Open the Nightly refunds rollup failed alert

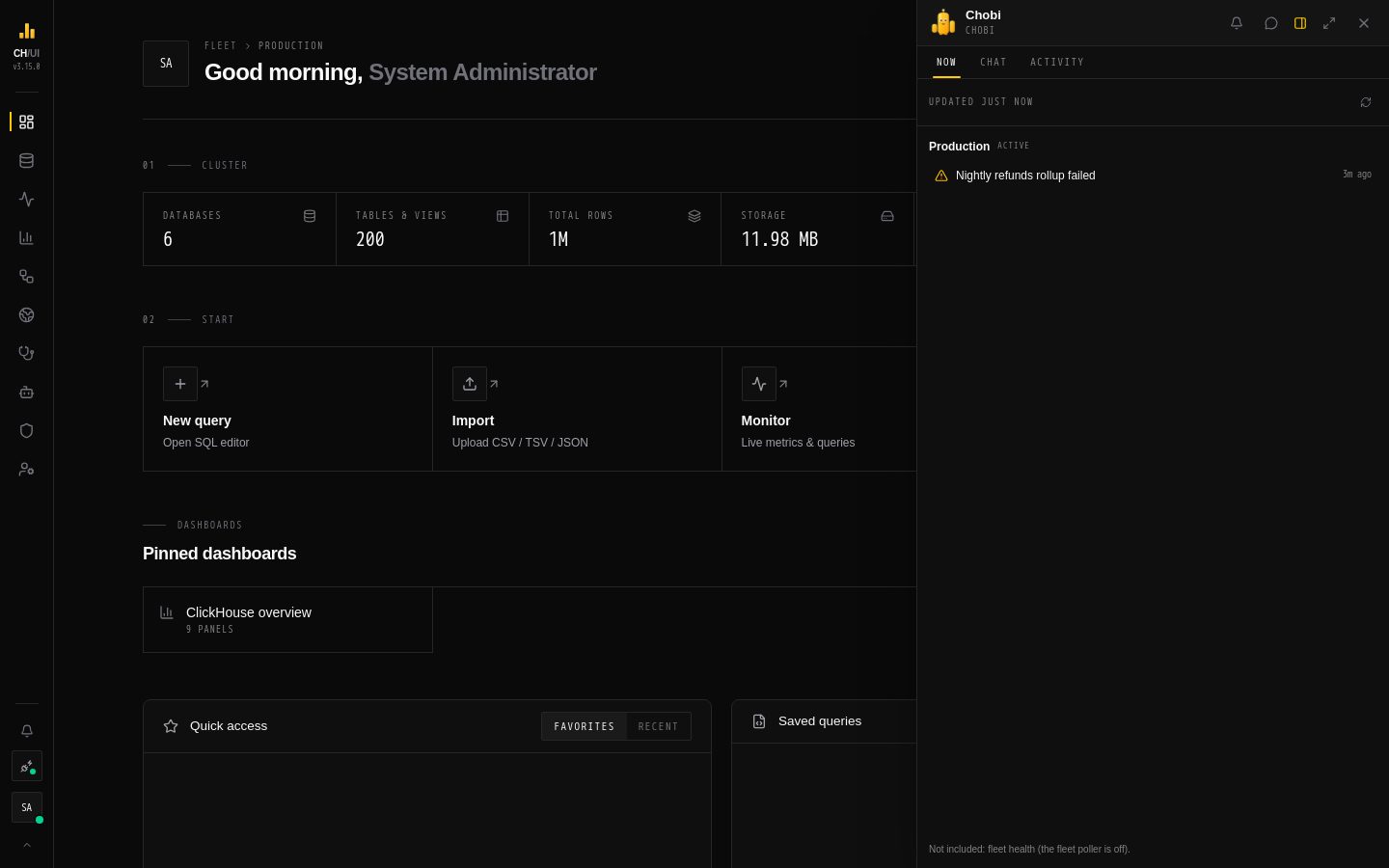coord(1152,176)
